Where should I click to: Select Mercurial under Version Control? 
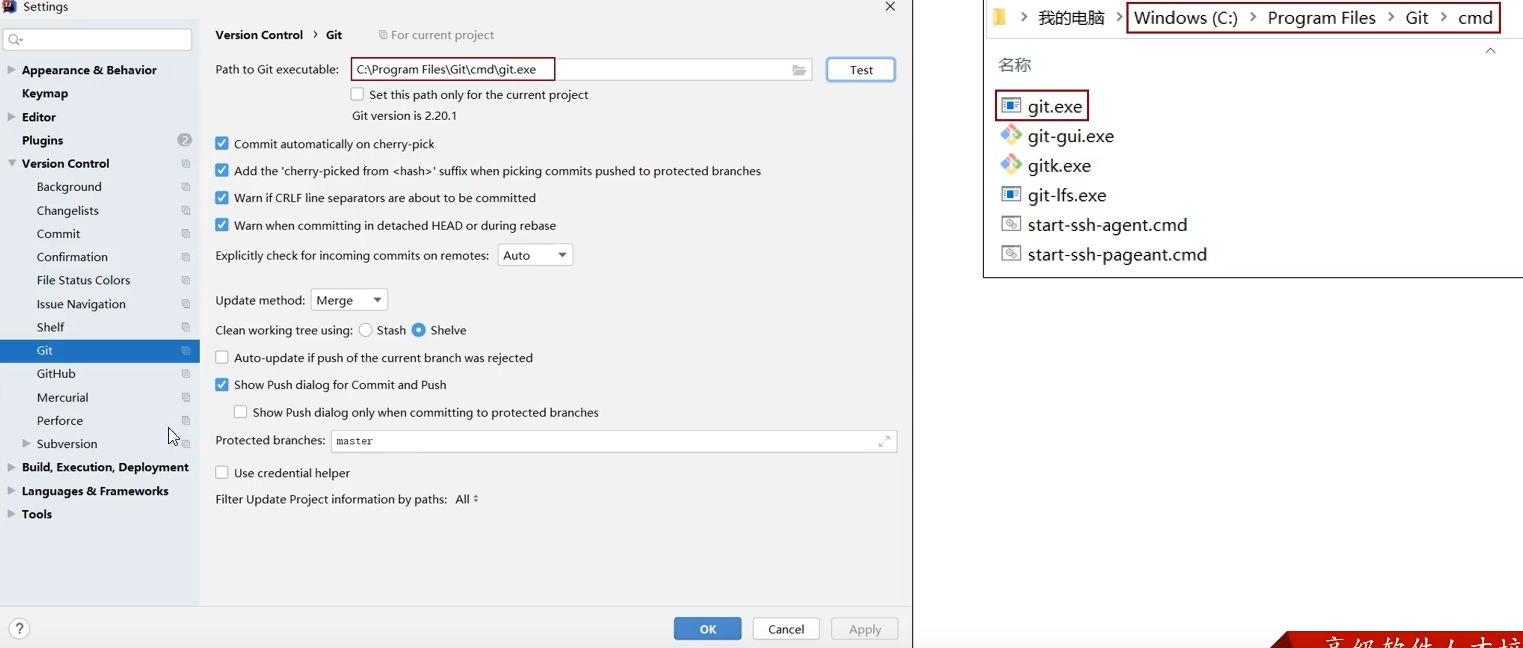62,398
